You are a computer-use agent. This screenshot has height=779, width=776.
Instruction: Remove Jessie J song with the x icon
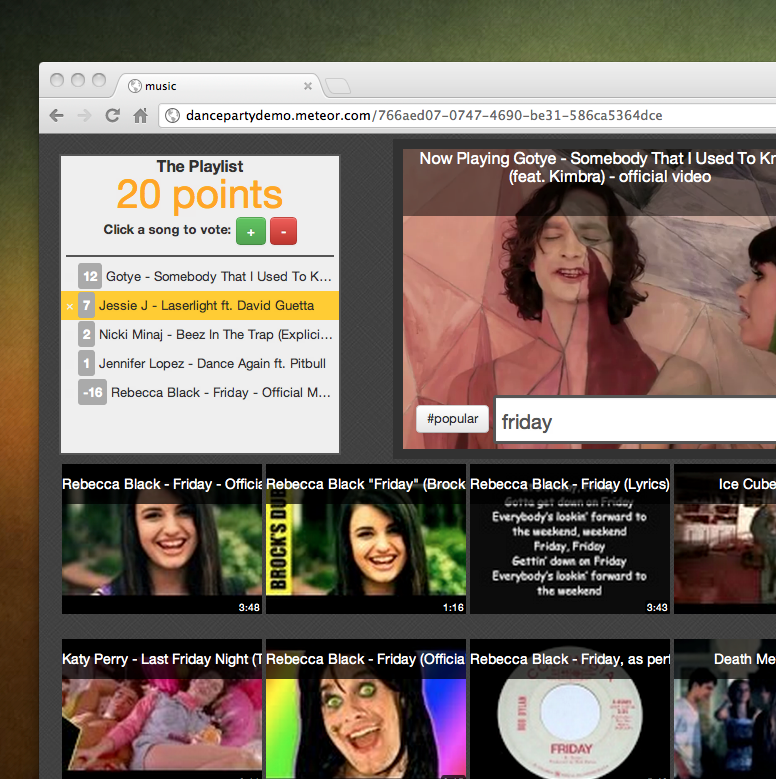point(69,306)
